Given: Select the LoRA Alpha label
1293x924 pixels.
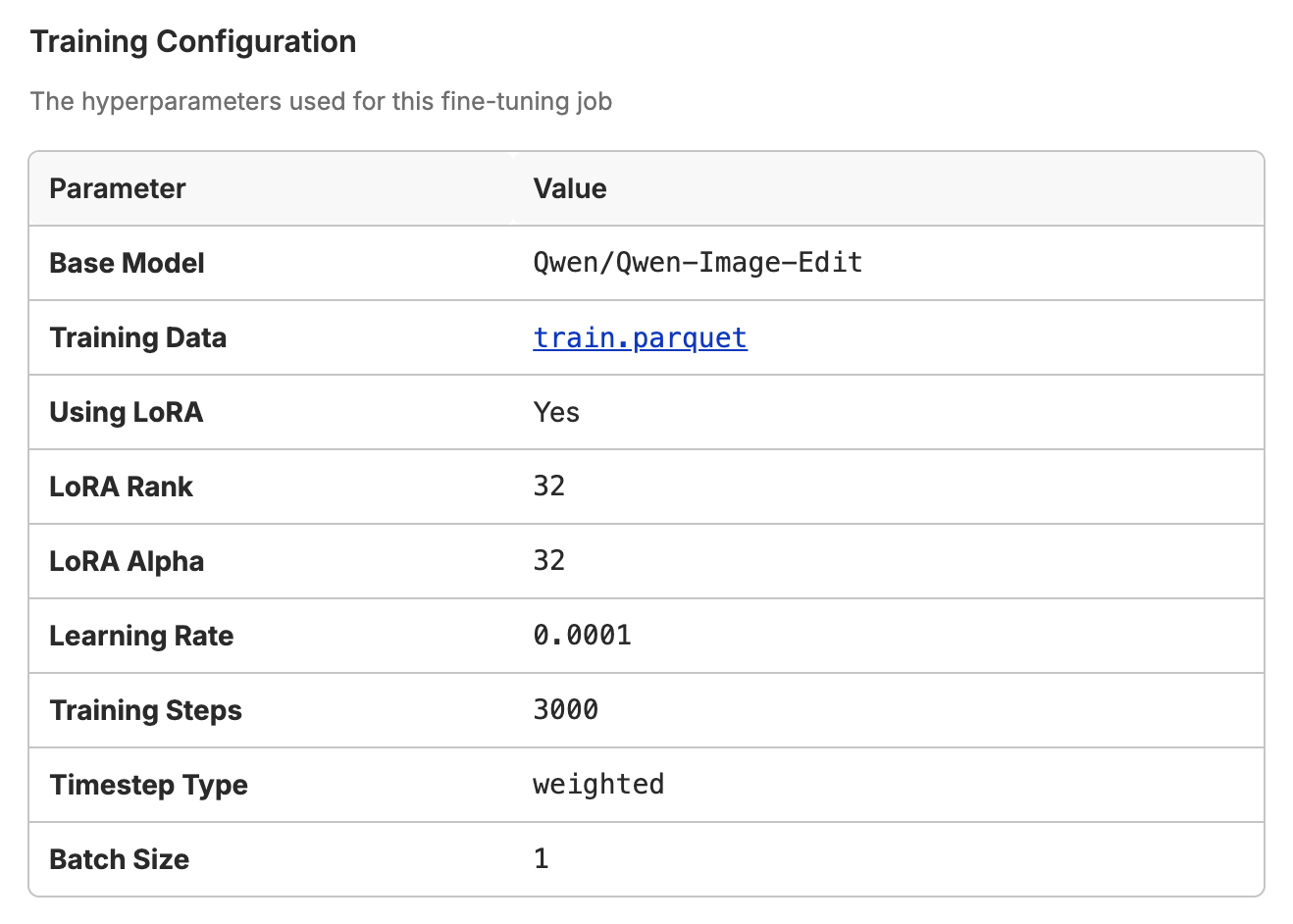Looking at the screenshot, I should (x=127, y=561).
